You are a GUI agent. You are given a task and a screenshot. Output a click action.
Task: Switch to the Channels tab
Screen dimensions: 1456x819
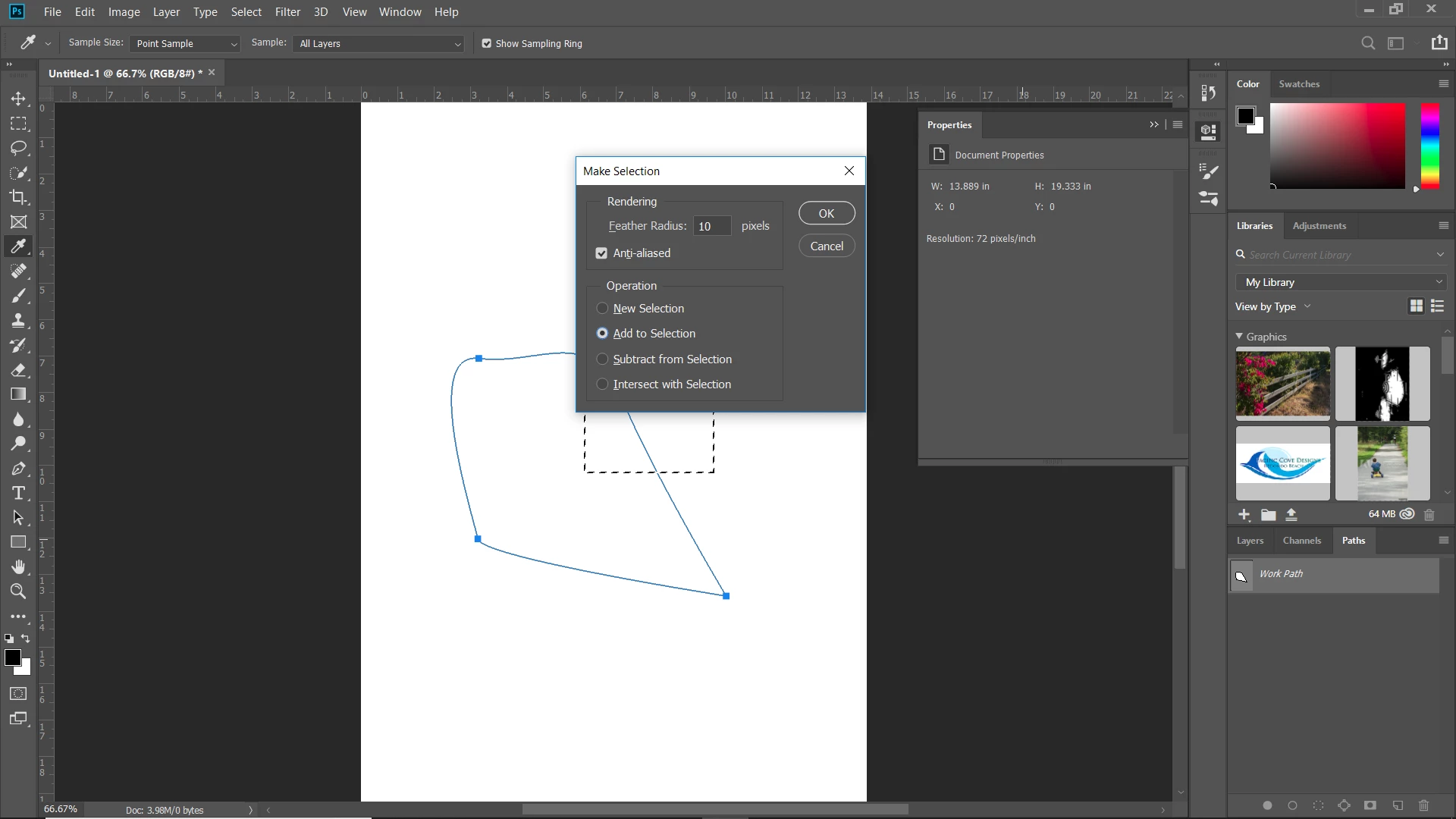(1301, 541)
